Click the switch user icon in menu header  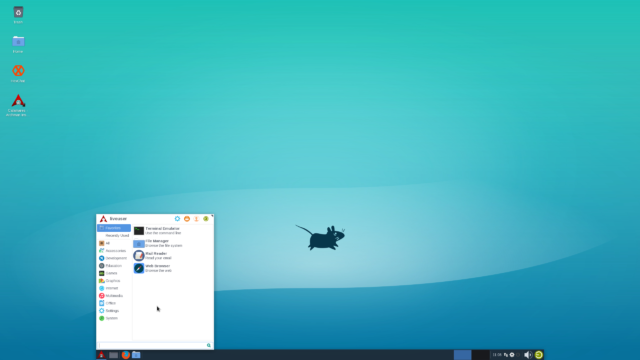click(196, 219)
